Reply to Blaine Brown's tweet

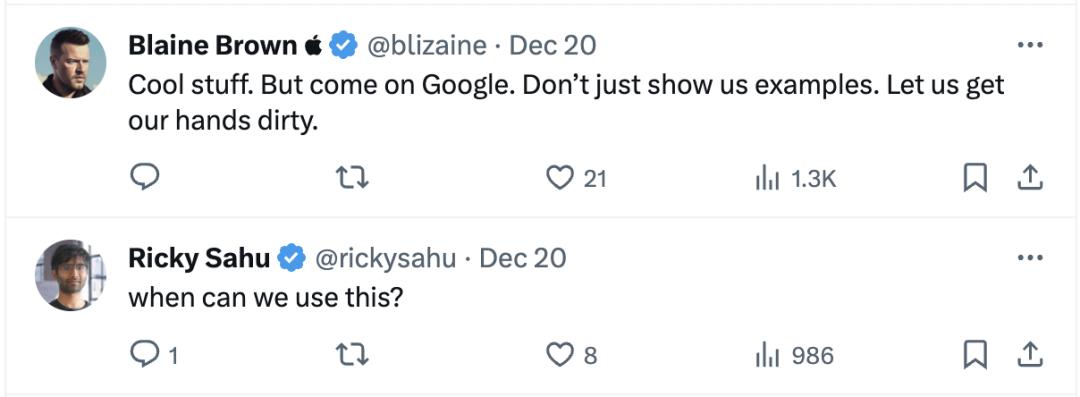[x=145, y=178]
